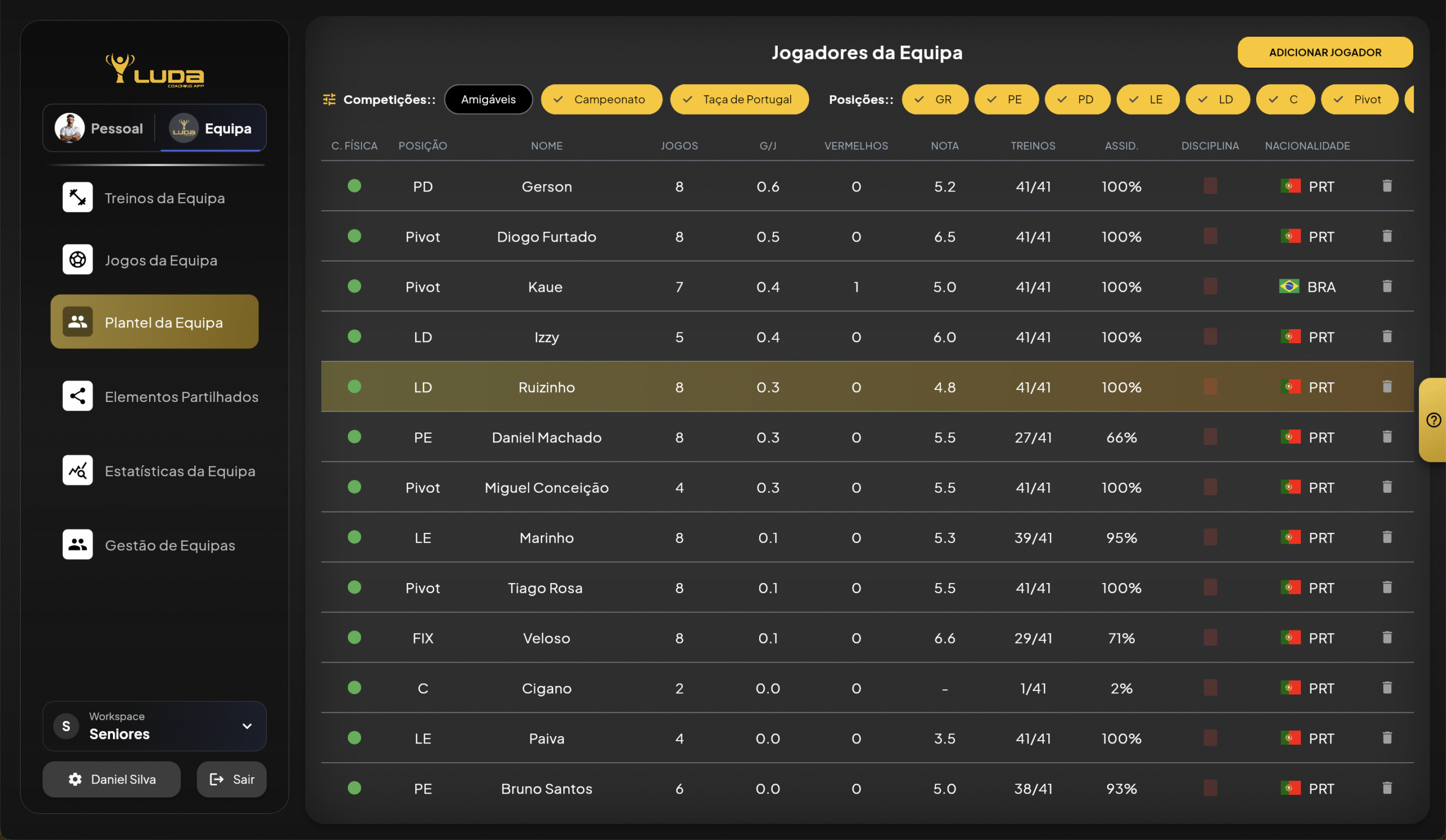
Task: Click the Sair logout button
Action: [x=231, y=778]
